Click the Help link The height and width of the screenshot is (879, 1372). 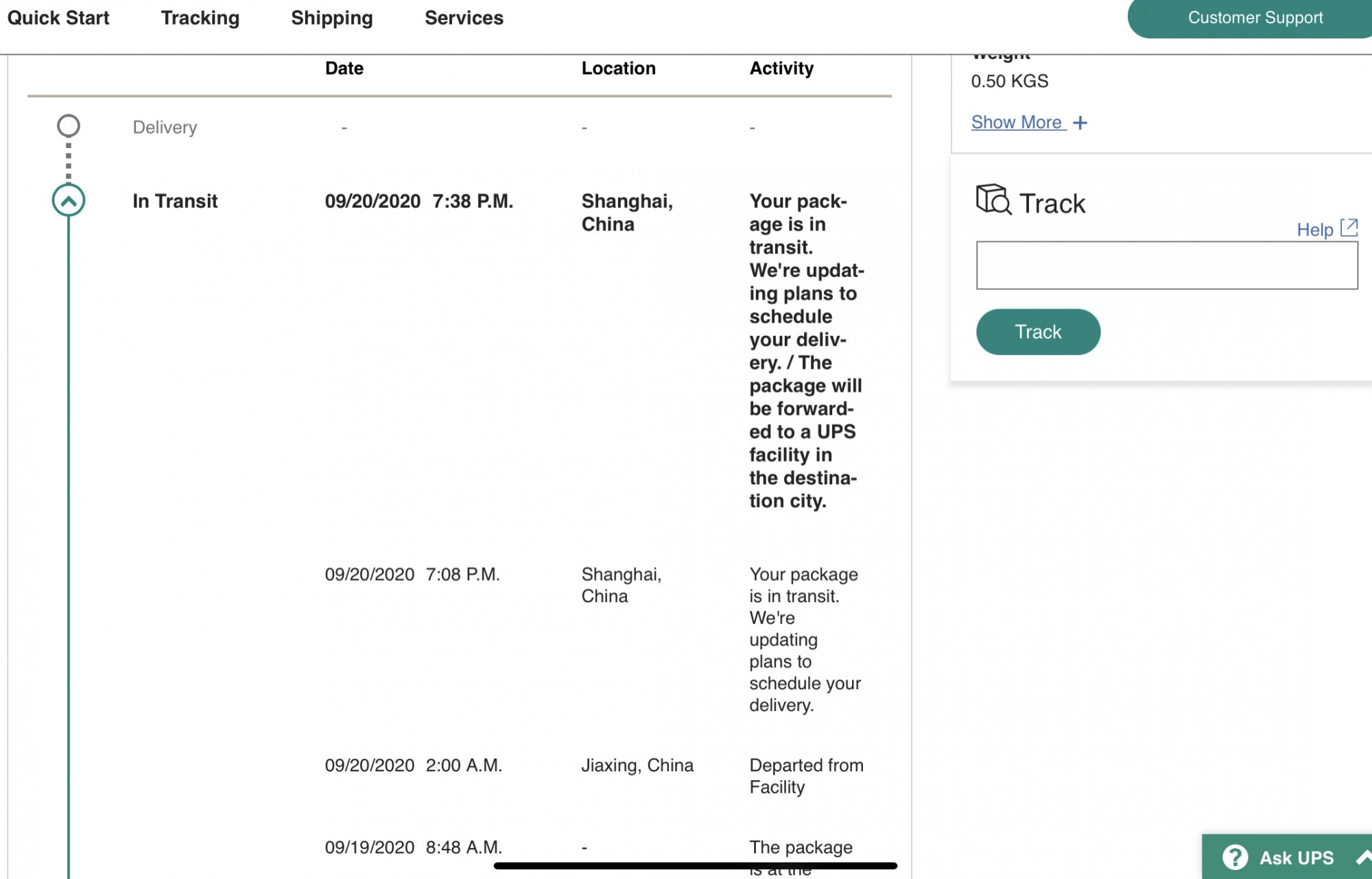pos(1314,230)
